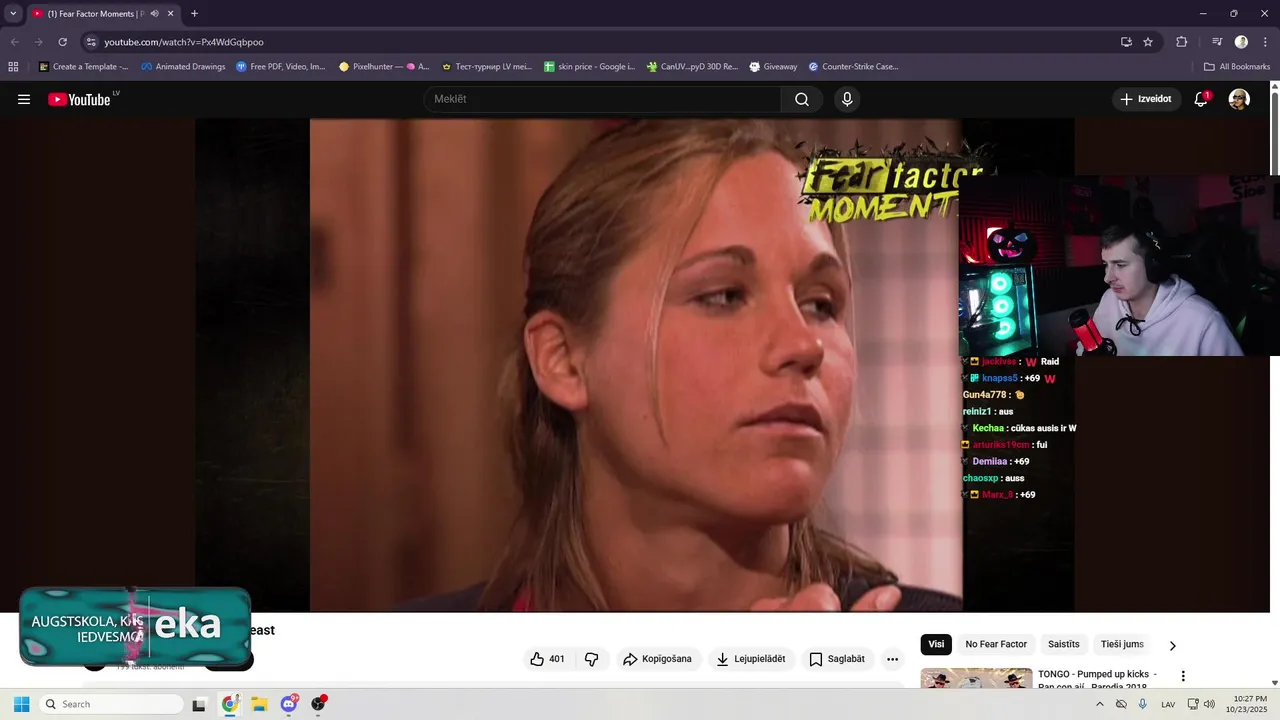Screen dimensions: 1280x720
Task: Like the video with thumbs up
Action: pyautogui.click(x=547, y=659)
